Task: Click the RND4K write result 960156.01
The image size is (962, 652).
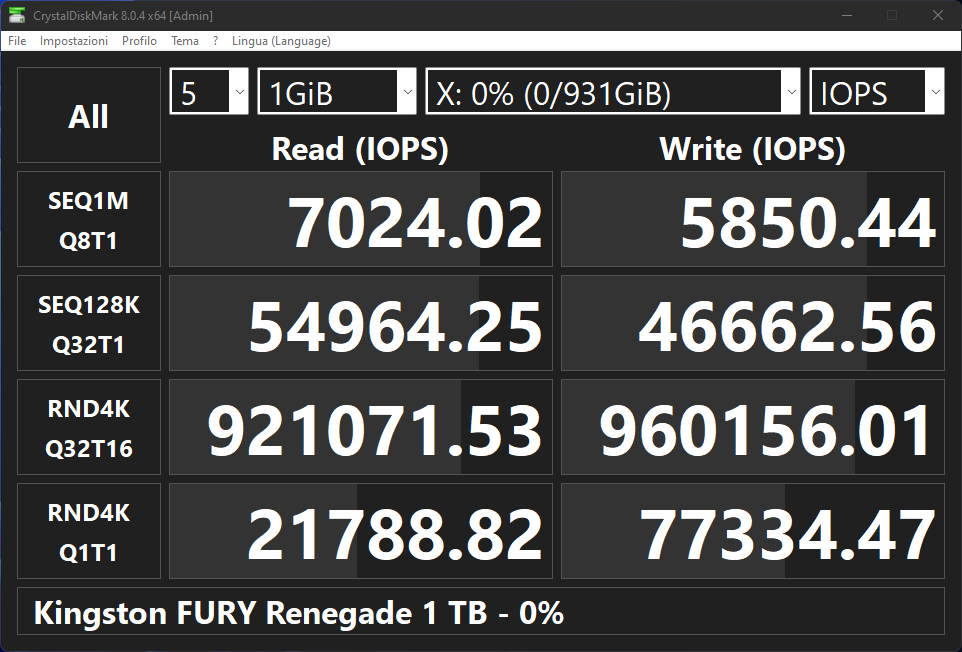Action: [753, 427]
